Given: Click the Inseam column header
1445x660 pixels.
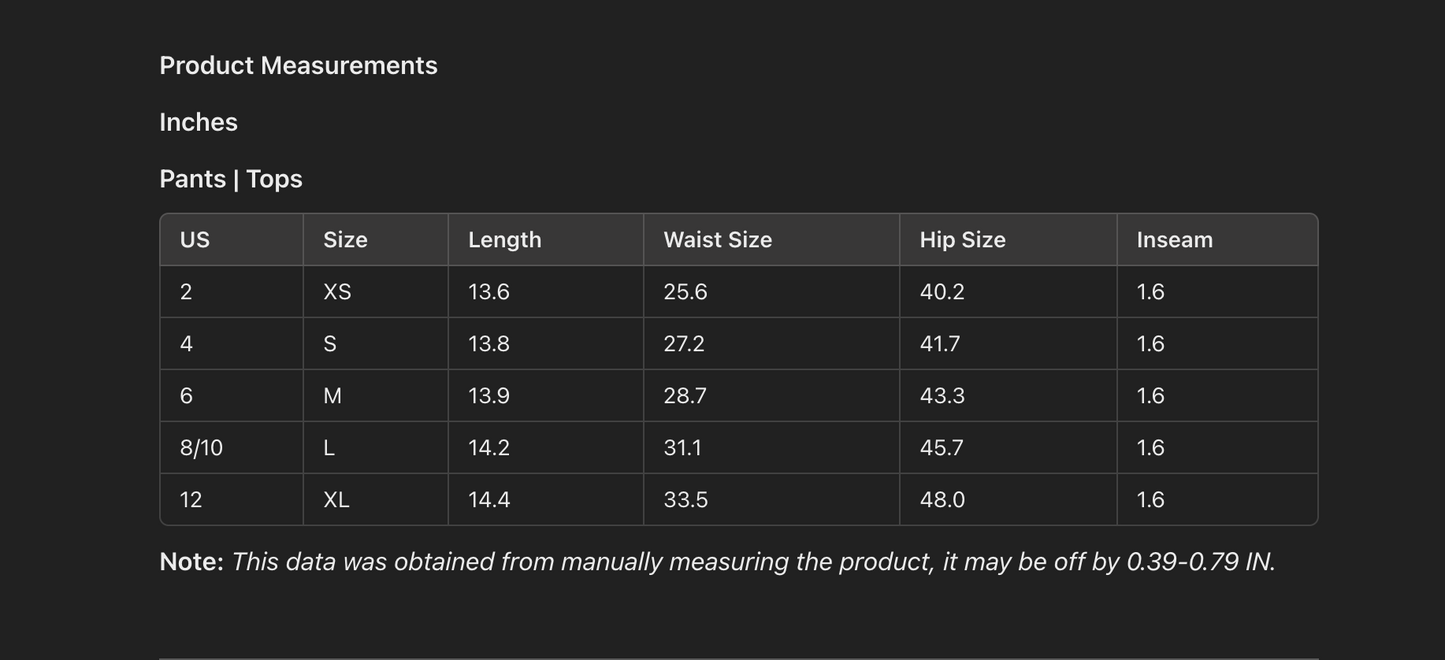Looking at the screenshot, I should click(1174, 240).
